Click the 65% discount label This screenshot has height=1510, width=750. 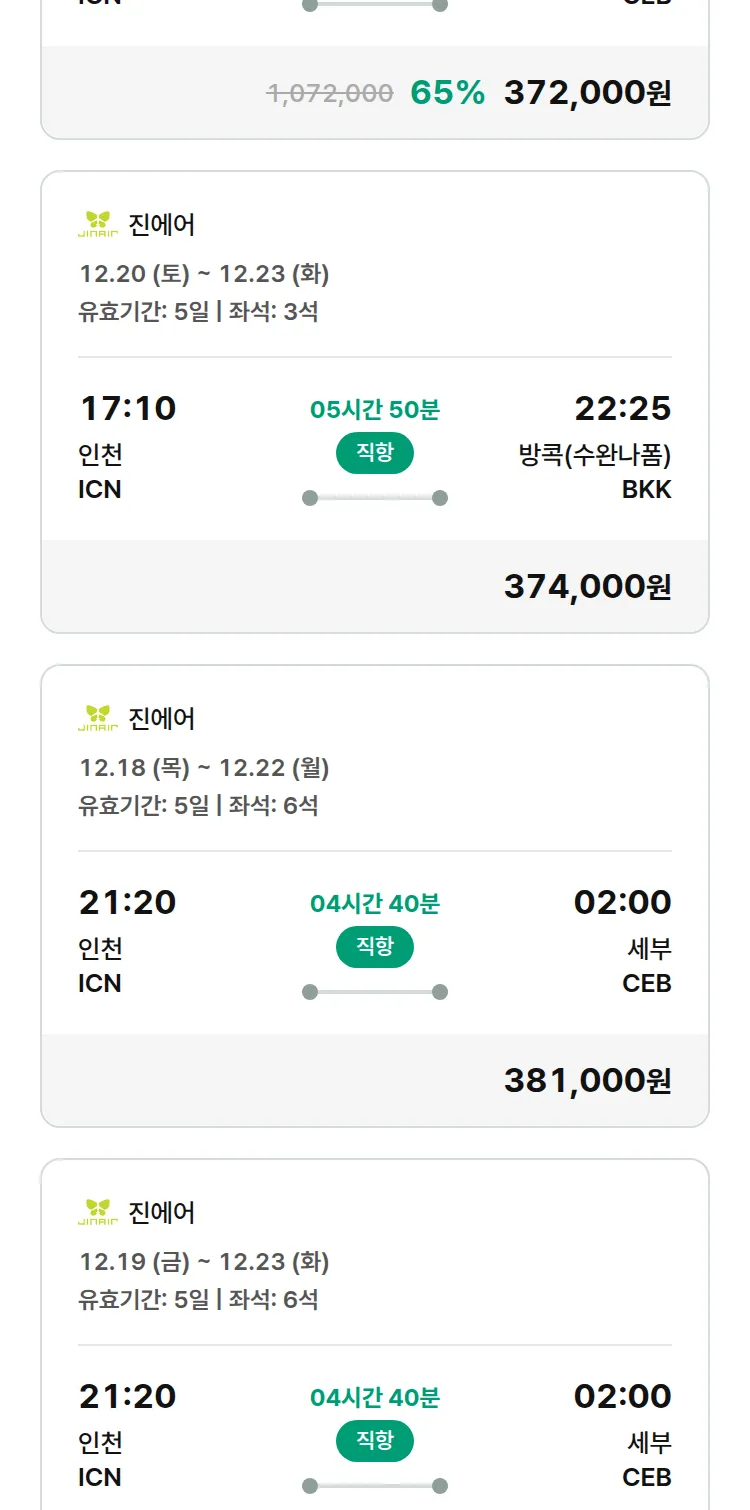point(447,93)
